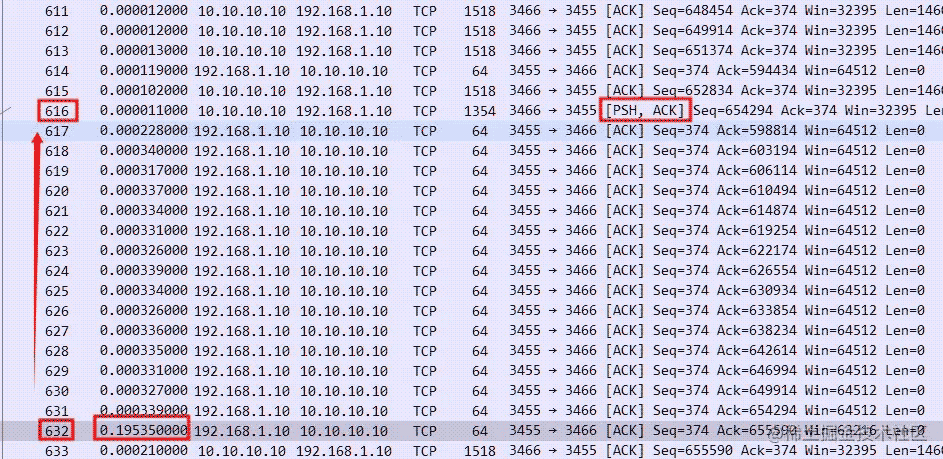Select packet 633 with Seq=655590
Viewport: 943px width, 459px height.
(472, 451)
